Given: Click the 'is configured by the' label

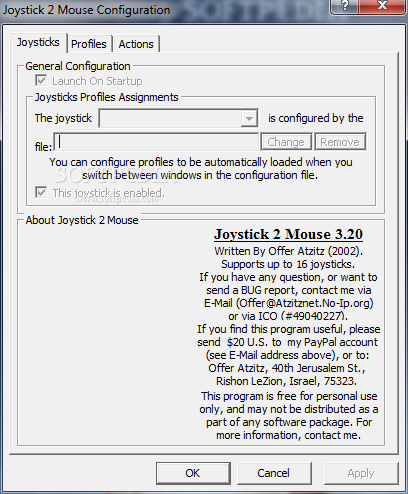Looking at the screenshot, I should pos(316,118).
